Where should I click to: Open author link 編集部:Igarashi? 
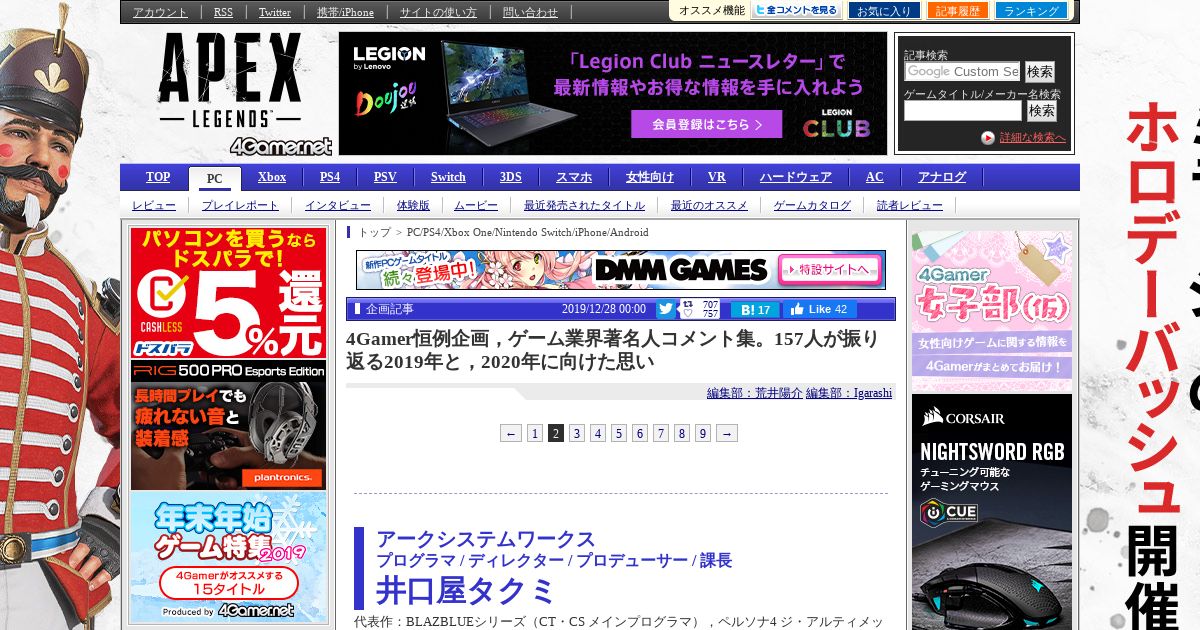pyautogui.click(x=849, y=393)
